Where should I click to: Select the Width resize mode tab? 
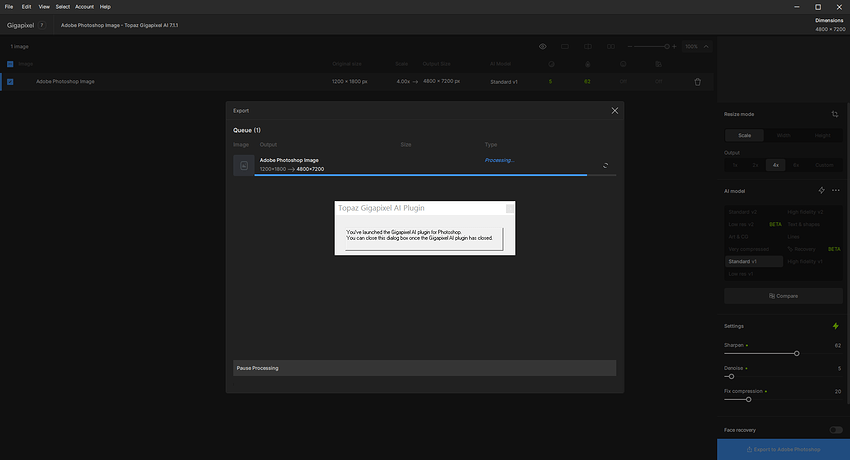click(783, 135)
